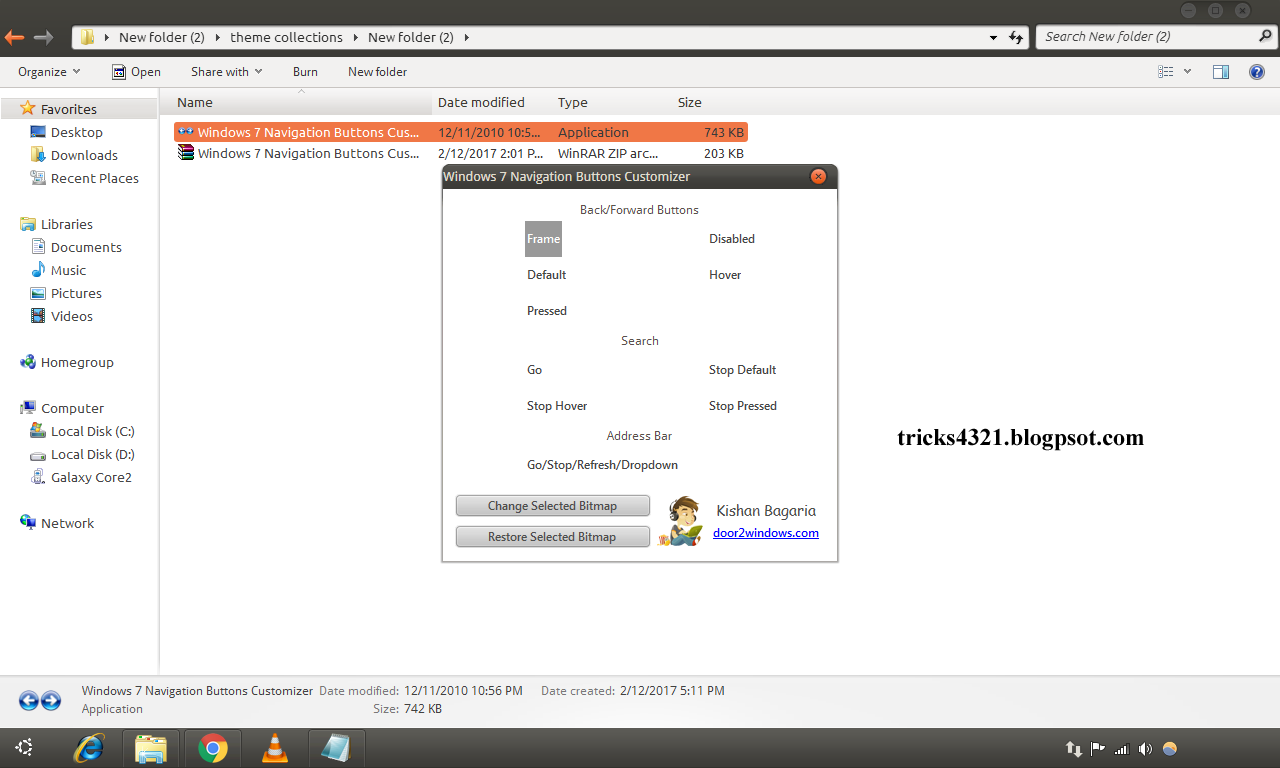Sort files by the Type column
This screenshot has width=1280, height=768.
click(573, 102)
